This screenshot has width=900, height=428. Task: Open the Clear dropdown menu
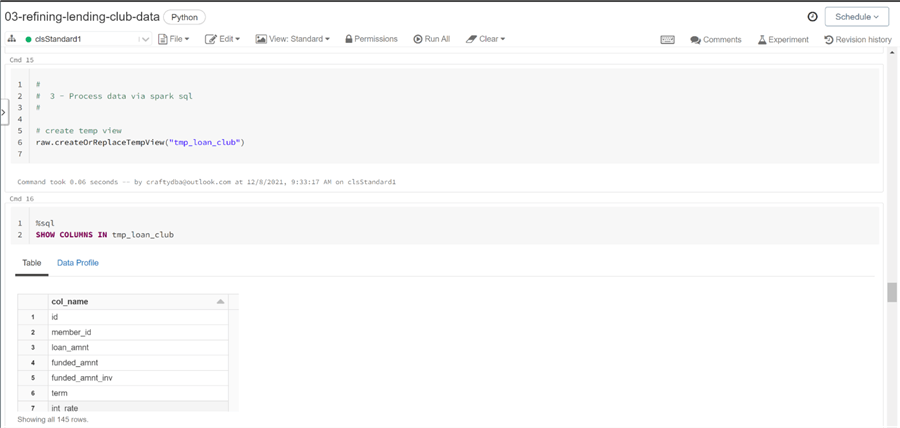click(x=486, y=39)
